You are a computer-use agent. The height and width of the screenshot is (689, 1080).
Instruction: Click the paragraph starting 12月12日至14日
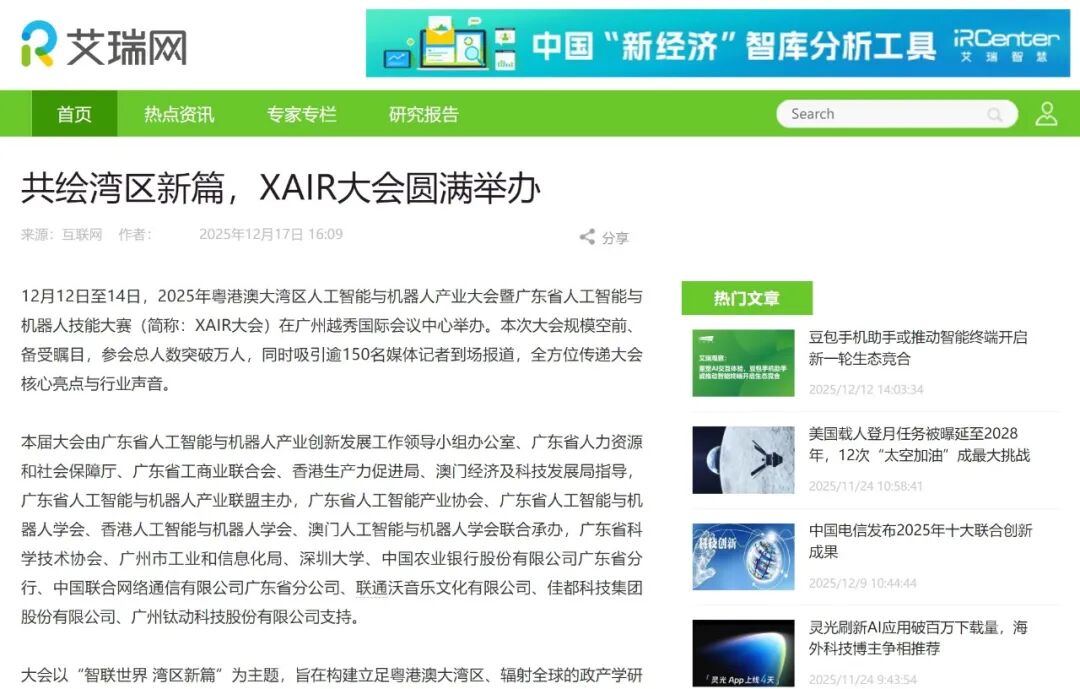click(332, 340)
